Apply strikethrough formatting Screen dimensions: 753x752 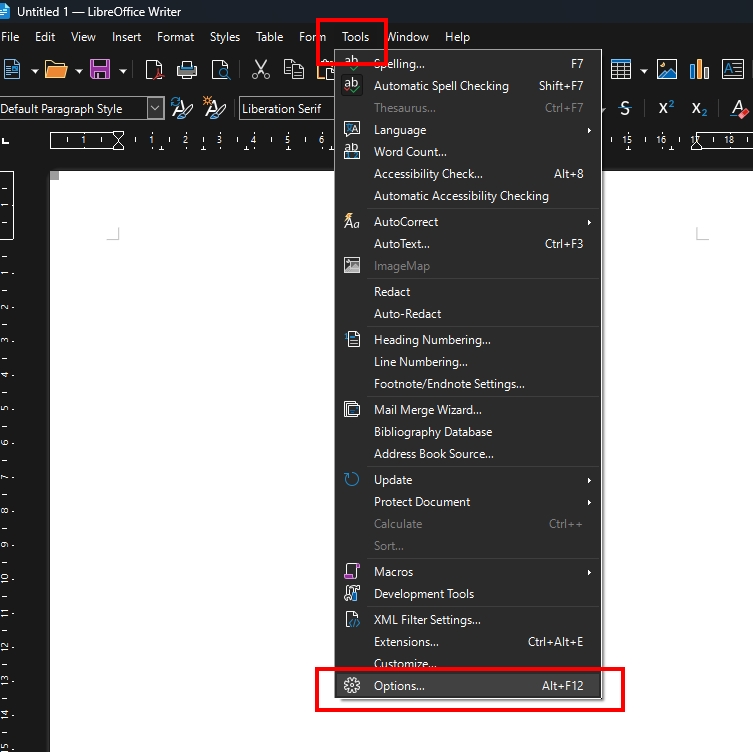(x=625, y=109)
